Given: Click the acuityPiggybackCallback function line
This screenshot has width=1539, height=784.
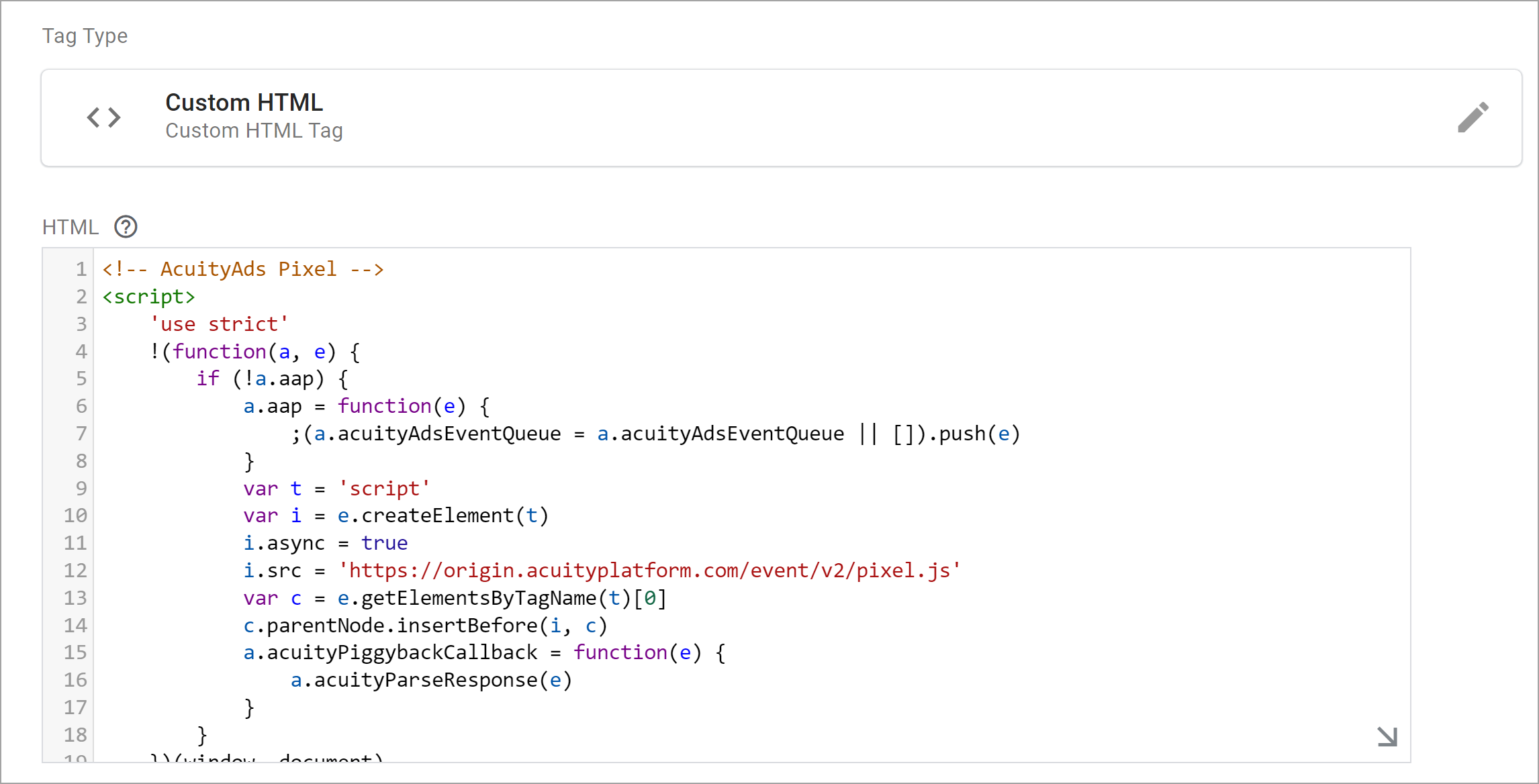Looking at the screenshot, I should (x=484, y=652).
